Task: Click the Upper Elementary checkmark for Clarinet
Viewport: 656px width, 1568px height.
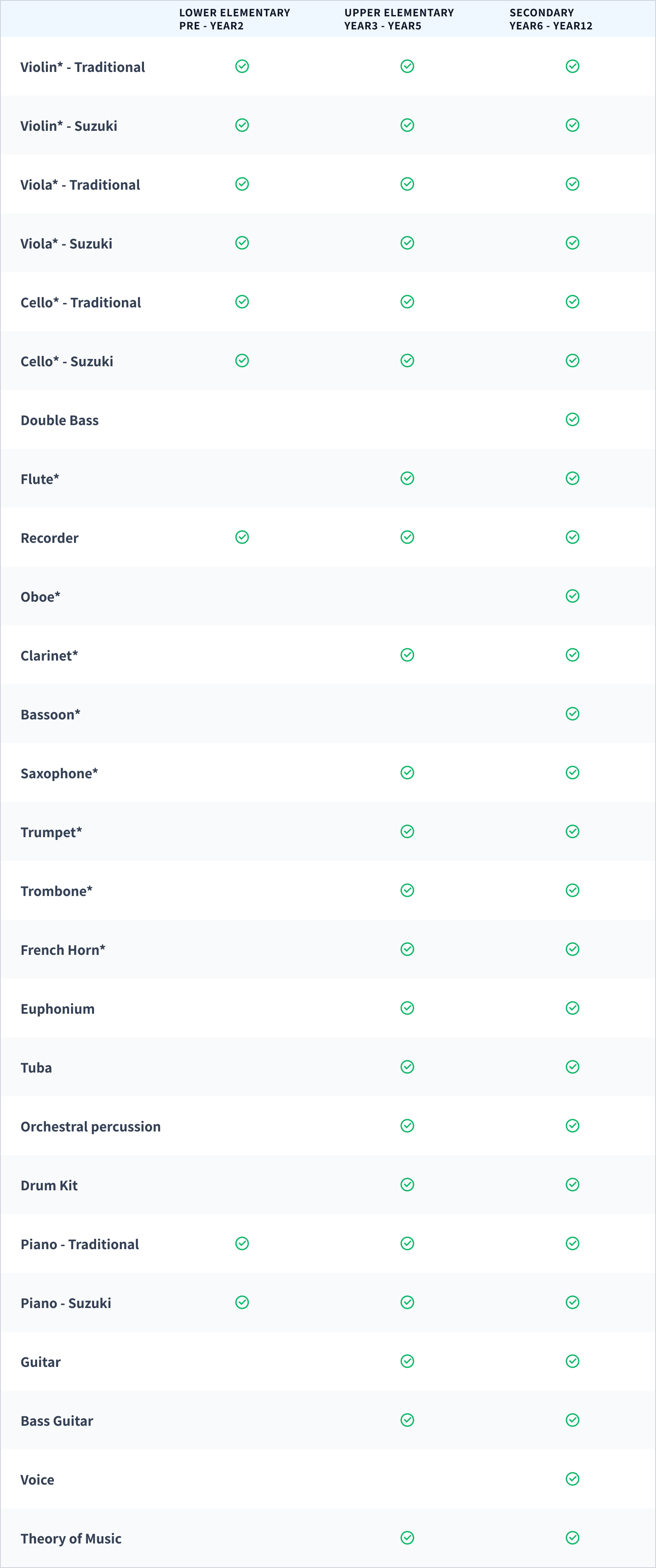Action: pos(407,655)
